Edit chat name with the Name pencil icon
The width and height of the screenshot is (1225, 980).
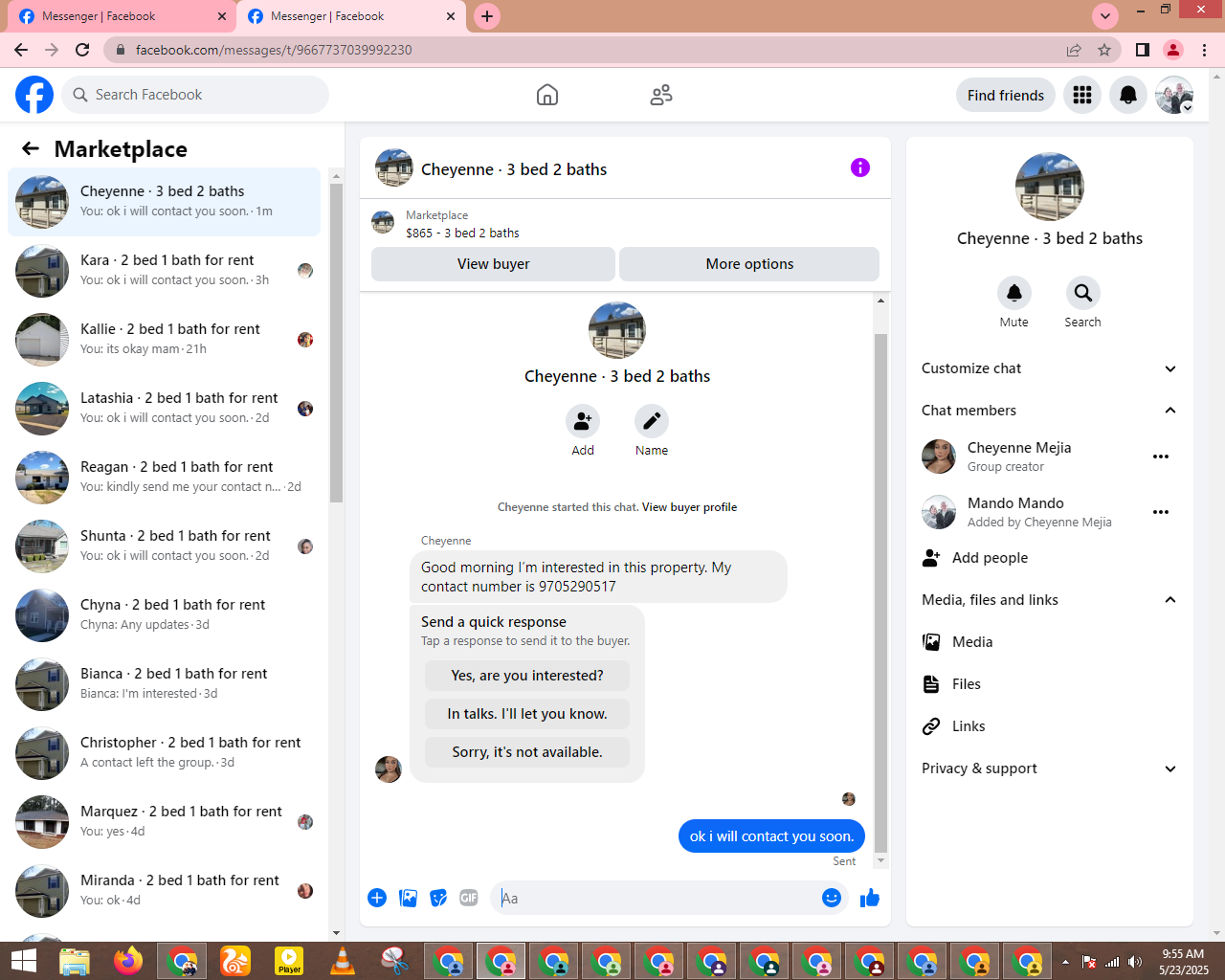point(652,421)
